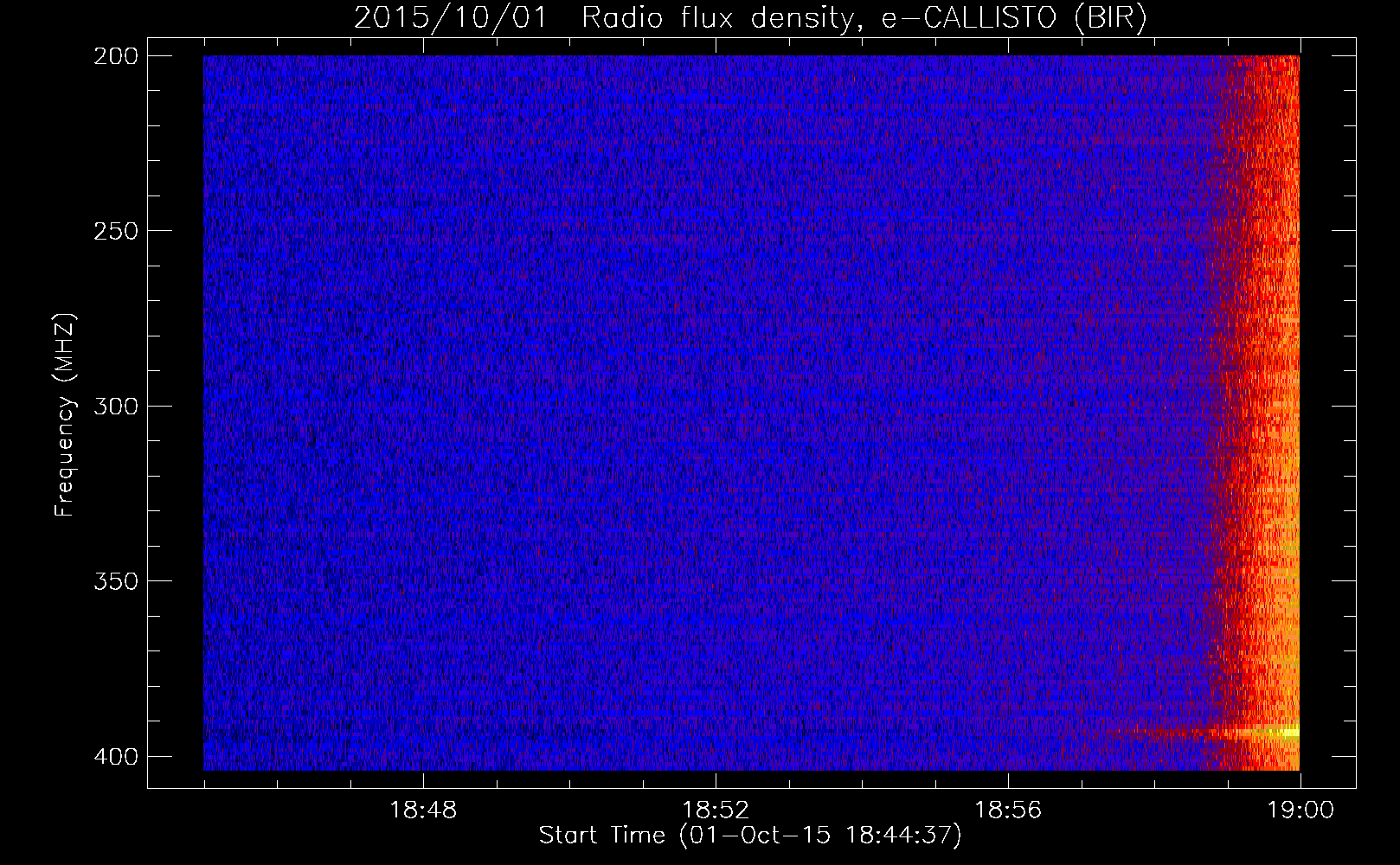The height and width of the screenshot is (865, 1400).
Task: Click the 350 frequency tick label
Action: (115, 581)
